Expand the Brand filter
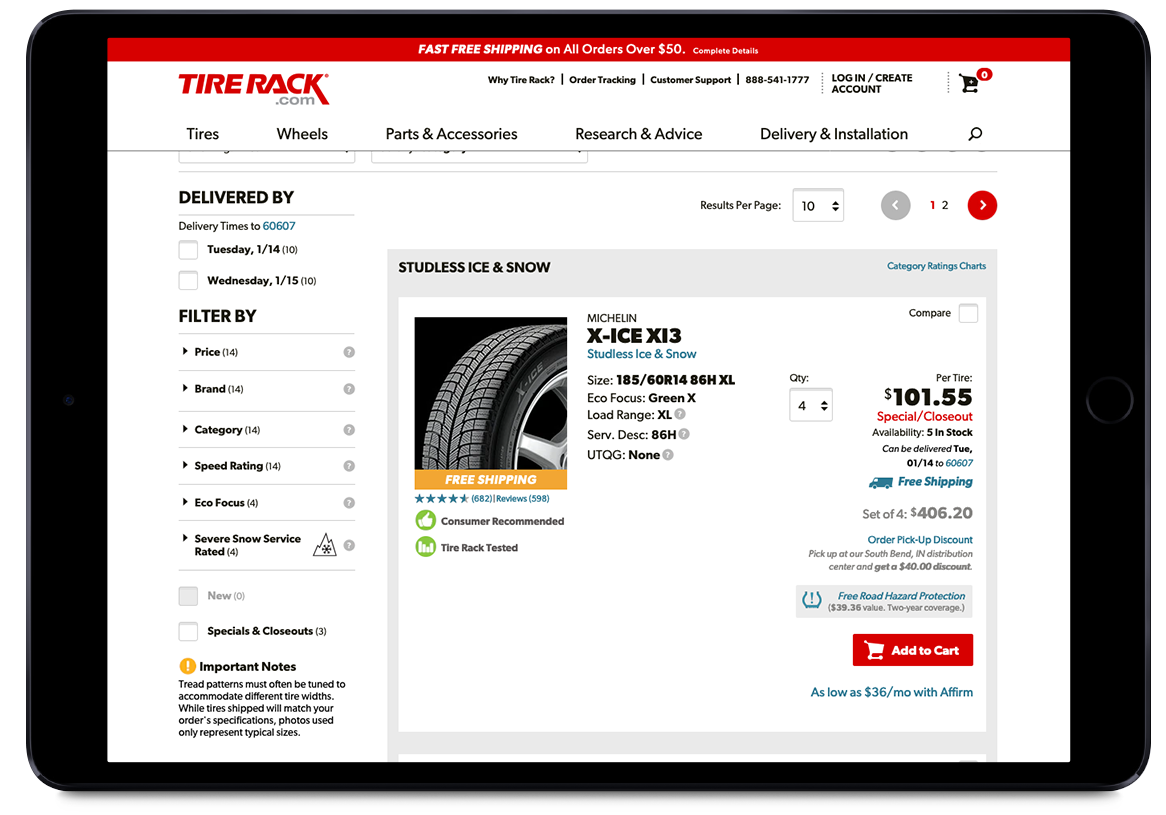1166x815 pixels. [x=219, y=389]
